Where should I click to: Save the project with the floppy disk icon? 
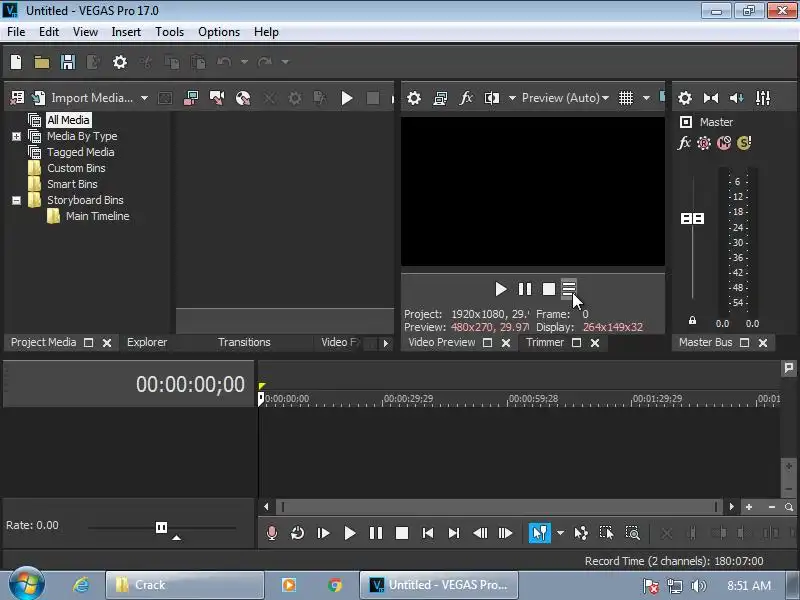tap(68, 62)
